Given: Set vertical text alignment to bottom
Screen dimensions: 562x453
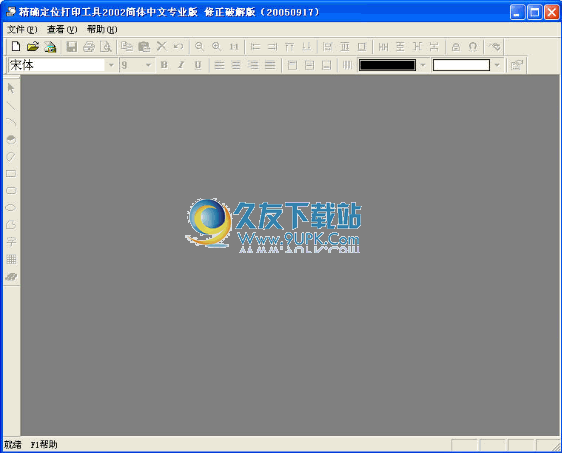Looking at the screenshot, I should (x=326, y=65).
